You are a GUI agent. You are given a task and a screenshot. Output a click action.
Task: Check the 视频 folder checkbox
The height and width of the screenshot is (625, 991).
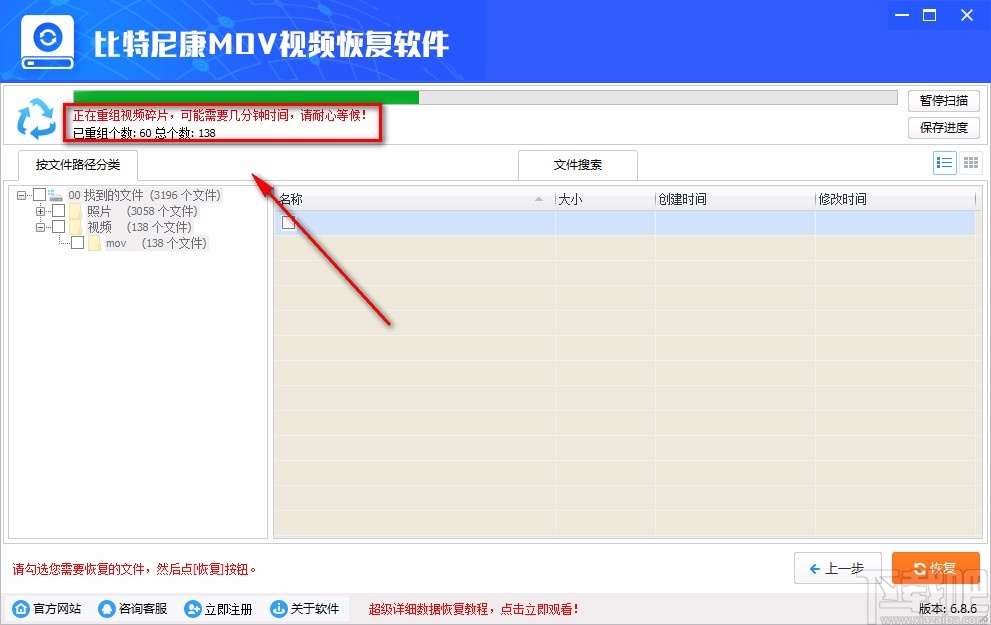57,227
